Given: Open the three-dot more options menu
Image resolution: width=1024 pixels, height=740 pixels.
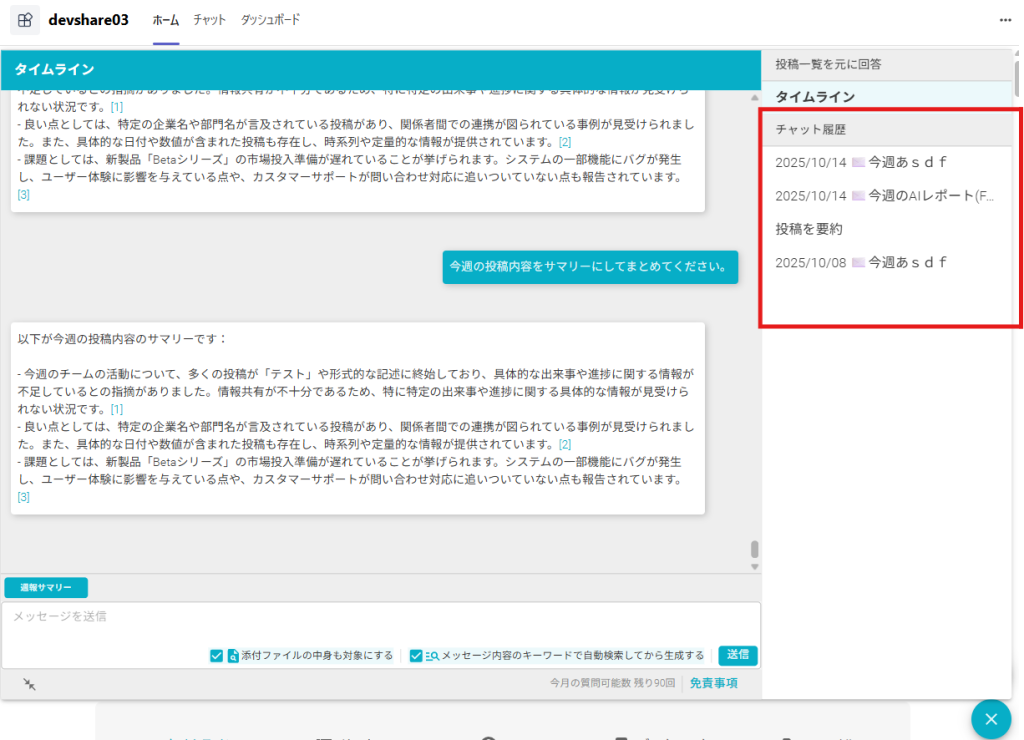Looking at the screenshot, I should pos(1005,20).
